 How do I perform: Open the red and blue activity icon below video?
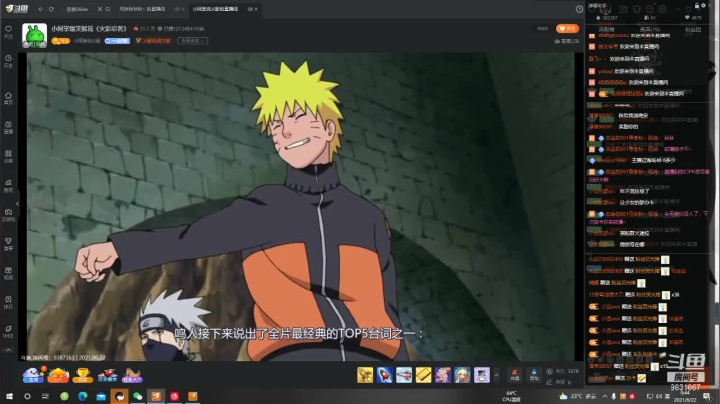click(x=107, y=375)
